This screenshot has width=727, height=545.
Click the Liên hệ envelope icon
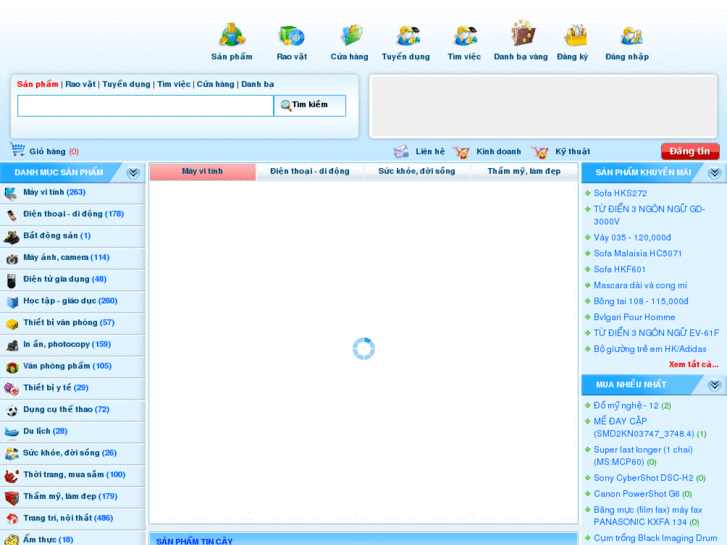[401, 151]
